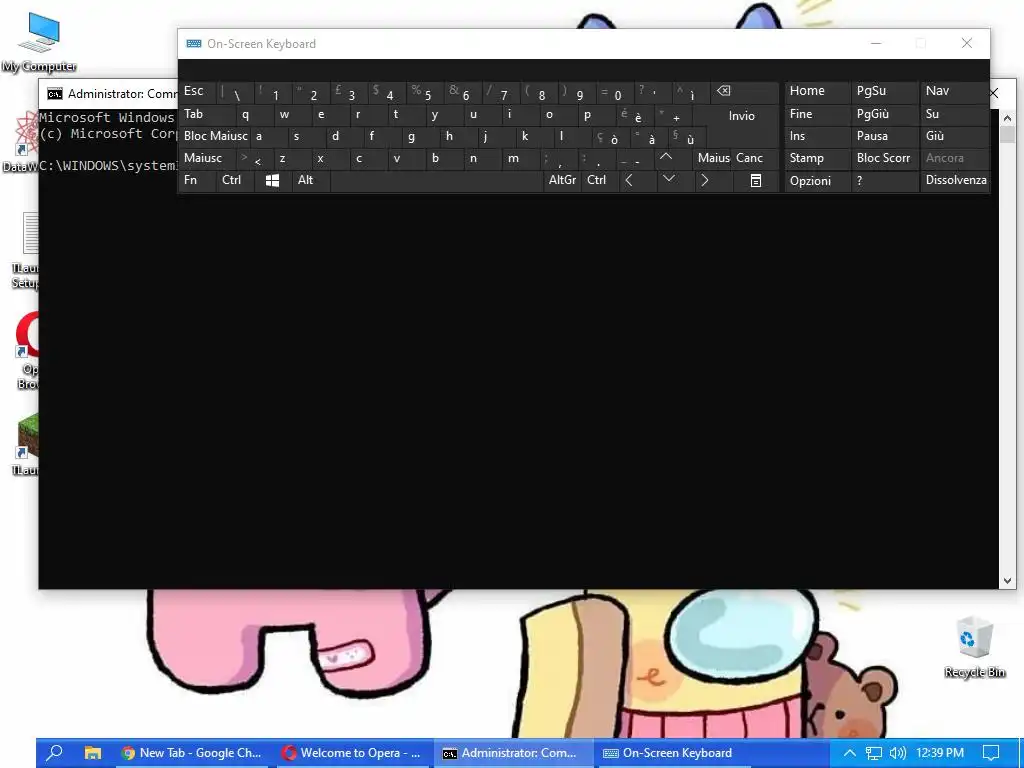Toggle the left Ctrl key
Screen dimensions: 1024x768
tap(235, 181)
